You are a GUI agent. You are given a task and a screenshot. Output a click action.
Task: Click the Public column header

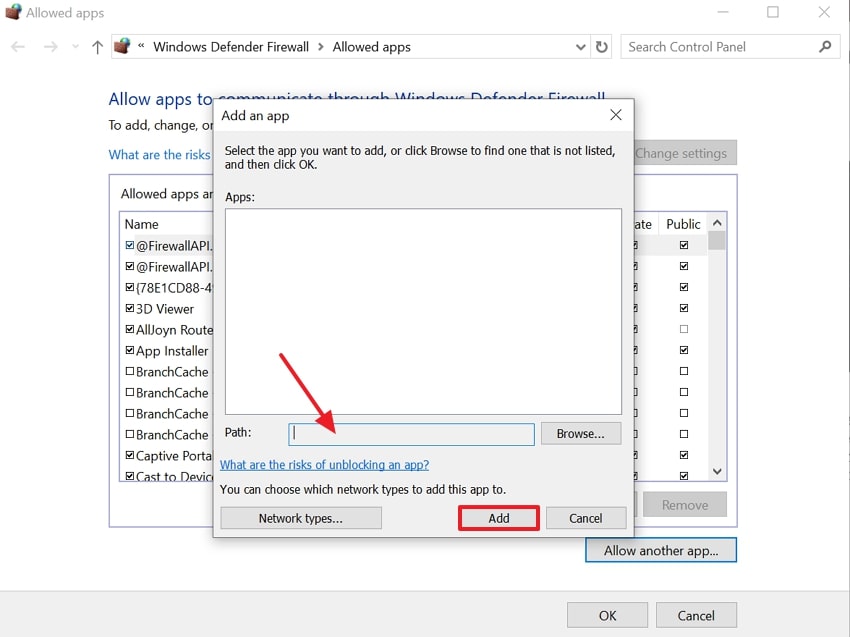683,224
